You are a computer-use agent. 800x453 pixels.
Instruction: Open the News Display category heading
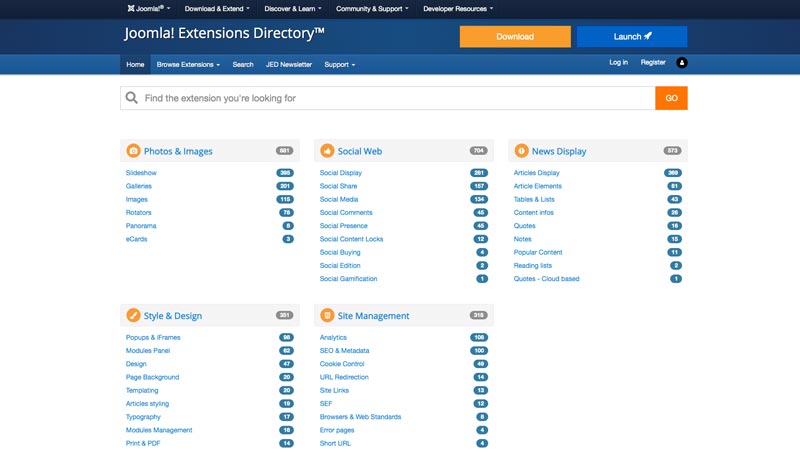[x=559, y=152]
